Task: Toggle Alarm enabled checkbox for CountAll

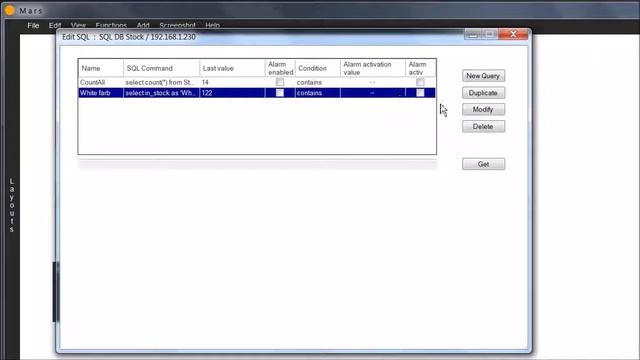Action: pyautogui.click(x=280, y=82)
